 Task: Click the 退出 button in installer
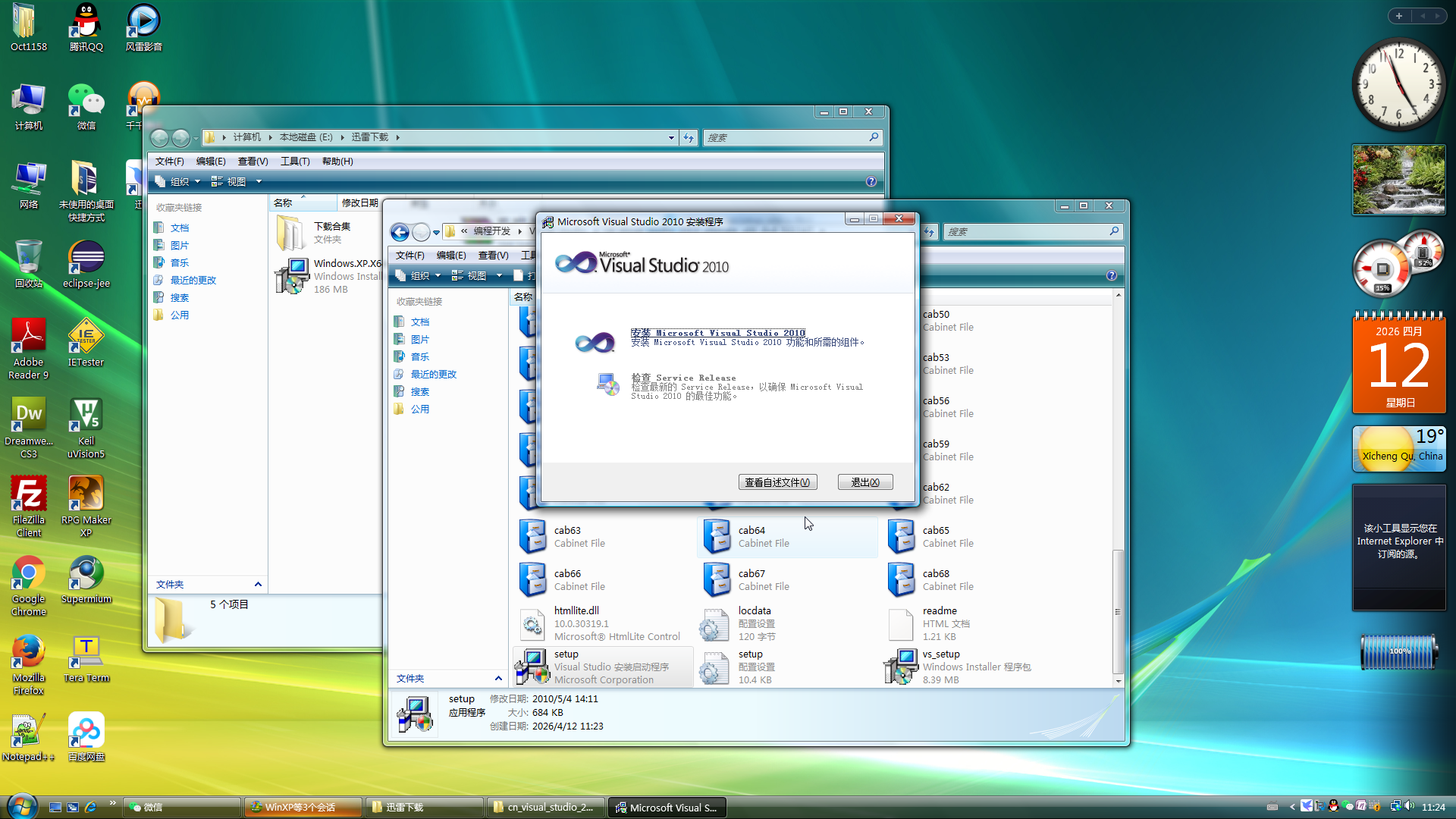[x=864, y=482]
